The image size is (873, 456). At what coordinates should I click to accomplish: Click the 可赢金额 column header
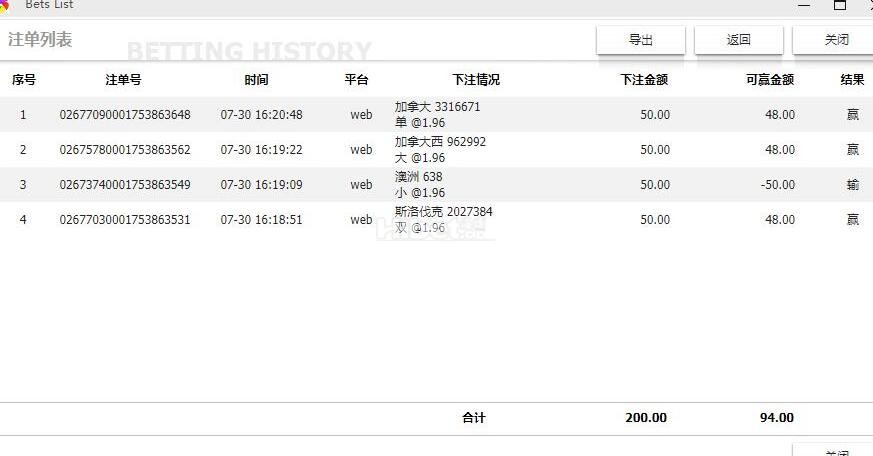tap(770, 80)
